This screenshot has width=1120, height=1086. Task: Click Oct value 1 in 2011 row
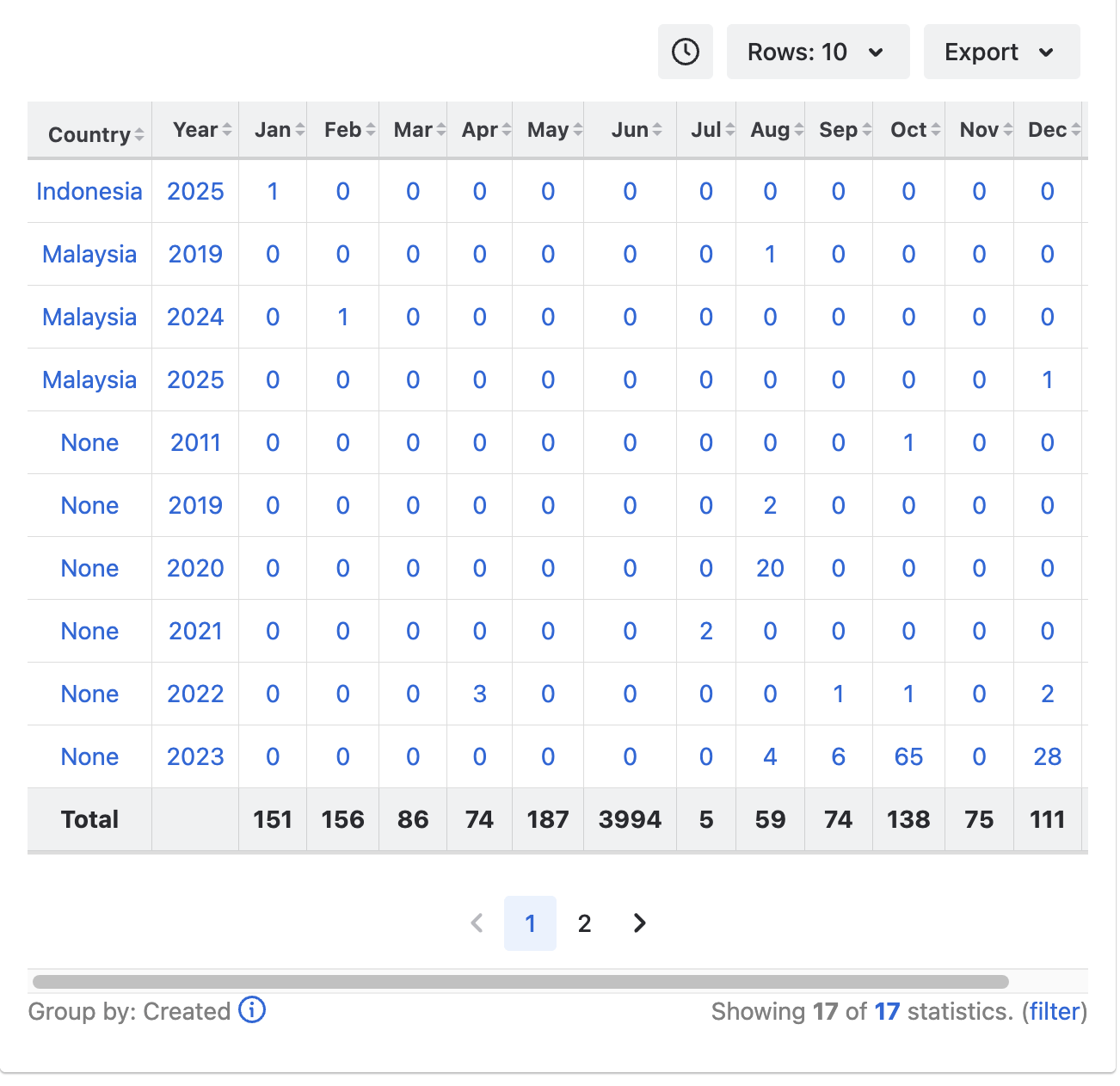[x=908, y=442]
